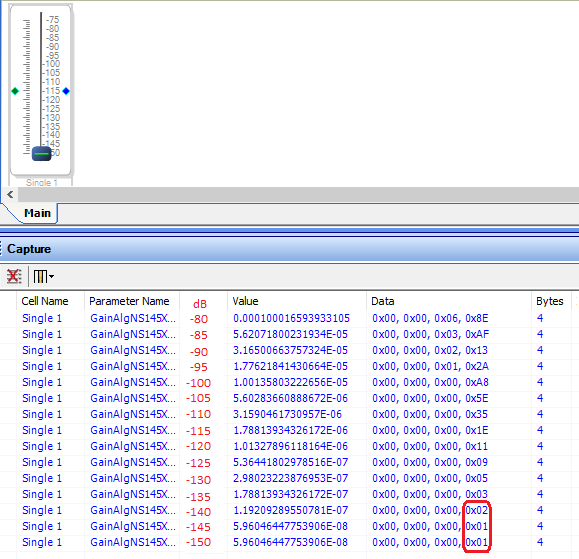Click the green diamond marker beside slider
Screen dimensions: 579x559
[15, 91]
